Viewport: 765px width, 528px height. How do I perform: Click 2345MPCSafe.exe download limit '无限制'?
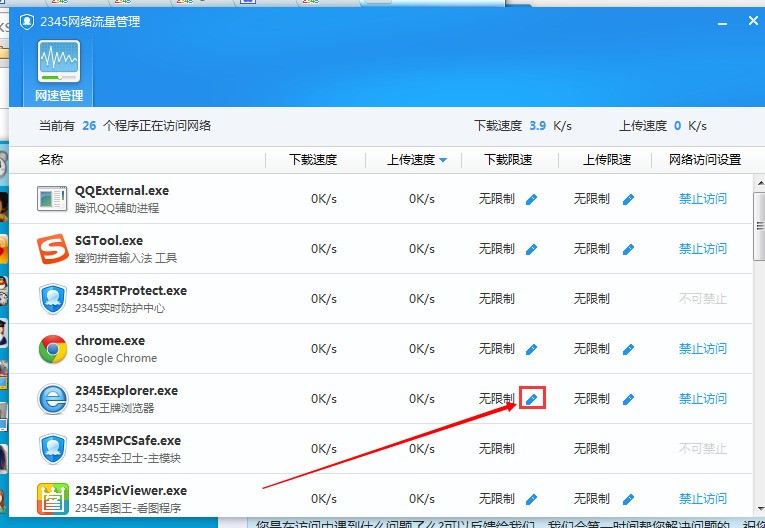click(x=497, y=448)
